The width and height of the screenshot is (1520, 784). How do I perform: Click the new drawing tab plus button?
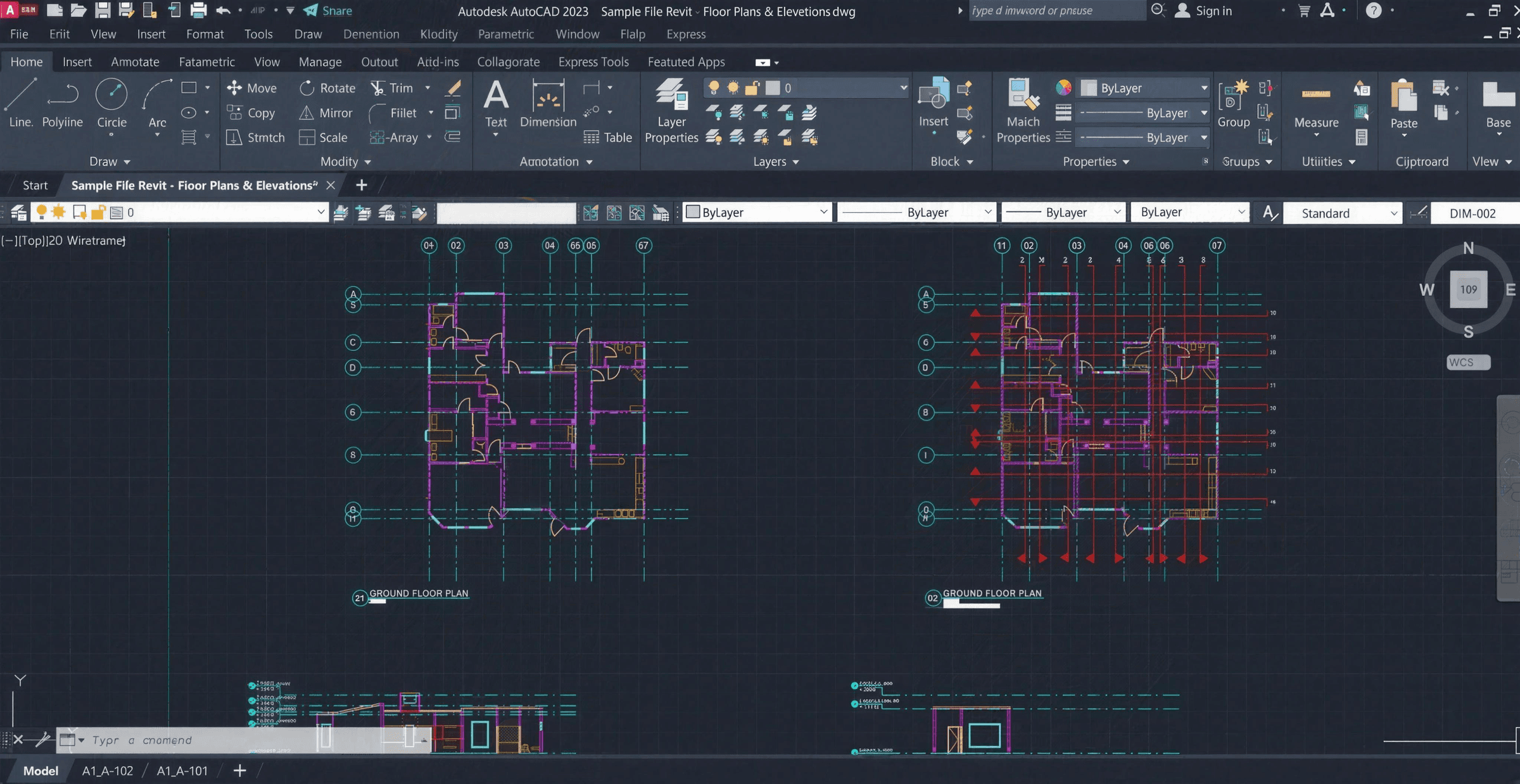[361, 185]
